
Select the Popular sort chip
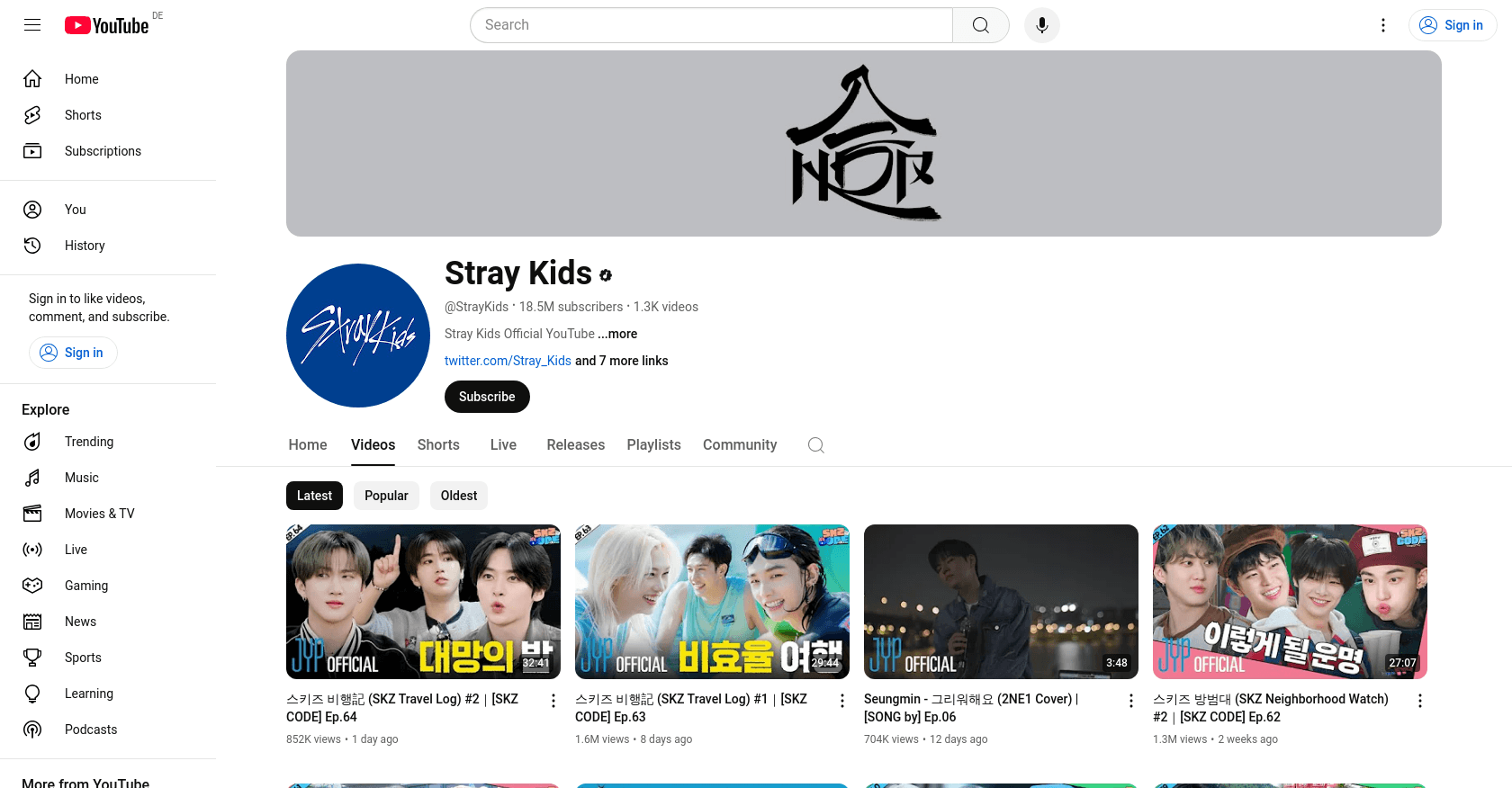386,496
